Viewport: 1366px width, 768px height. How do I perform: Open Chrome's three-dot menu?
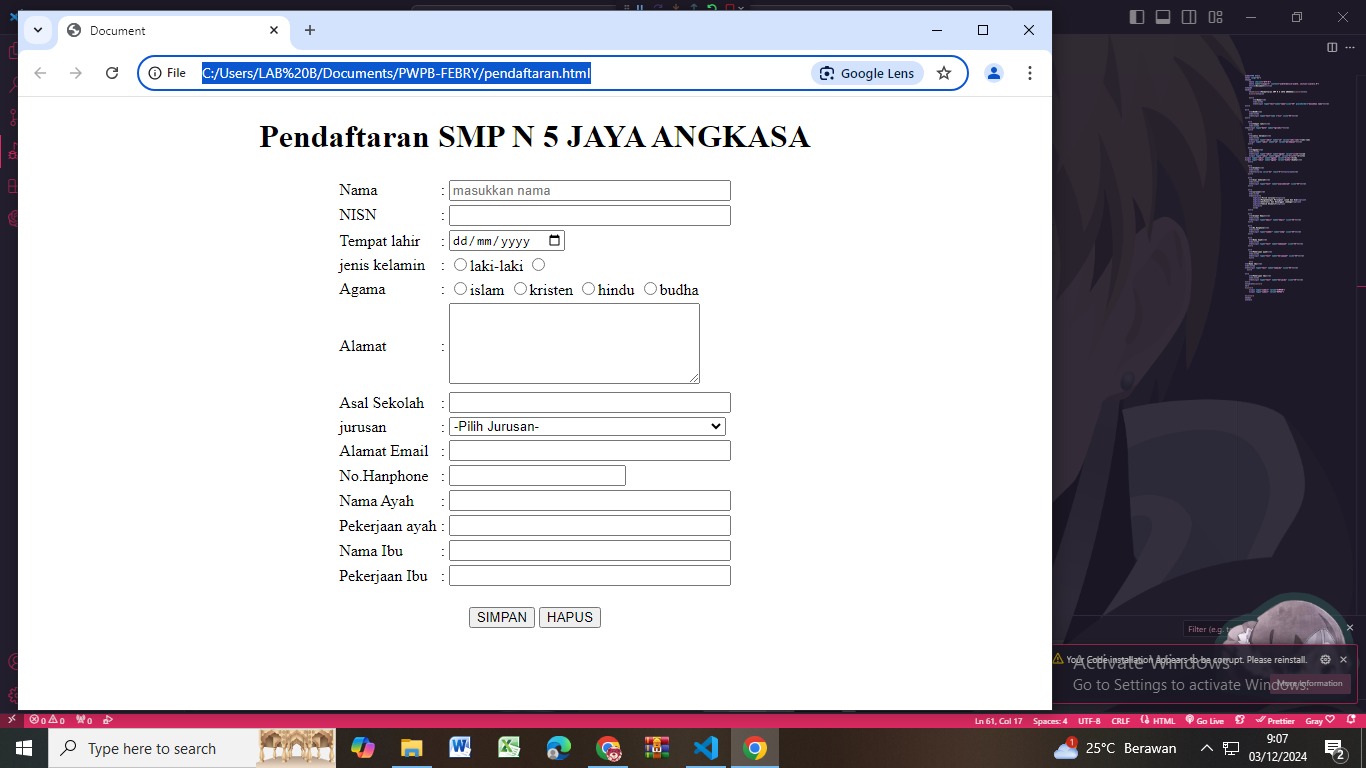click(1029, 72)
